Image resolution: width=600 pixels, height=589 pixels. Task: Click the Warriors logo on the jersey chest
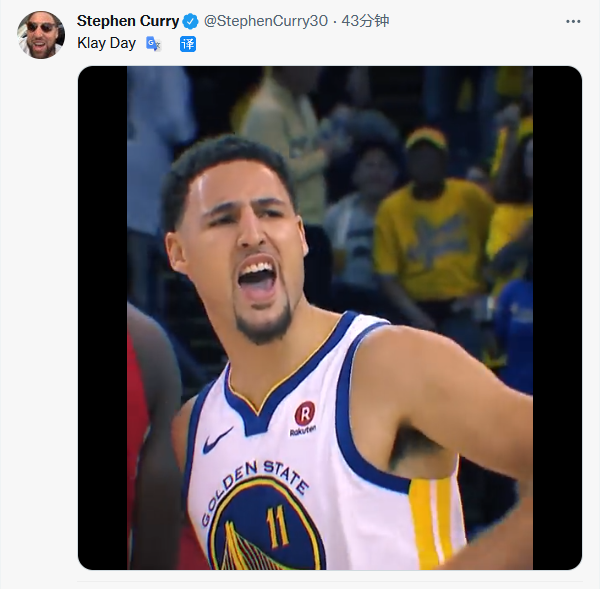pyautogui.click(x=265, y=530)
